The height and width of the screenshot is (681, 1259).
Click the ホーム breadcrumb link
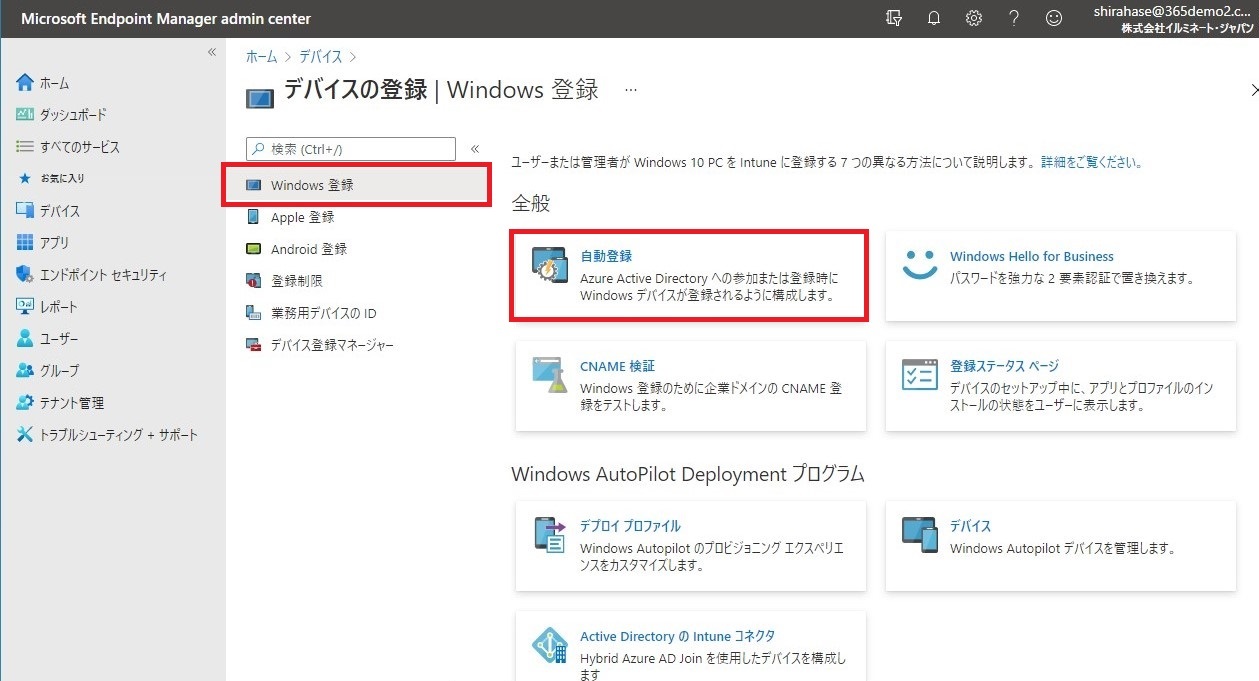(261, 57)
